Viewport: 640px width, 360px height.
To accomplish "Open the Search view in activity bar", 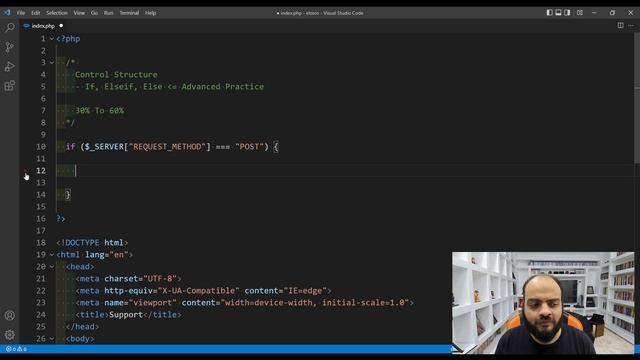I will click(9, 27).
